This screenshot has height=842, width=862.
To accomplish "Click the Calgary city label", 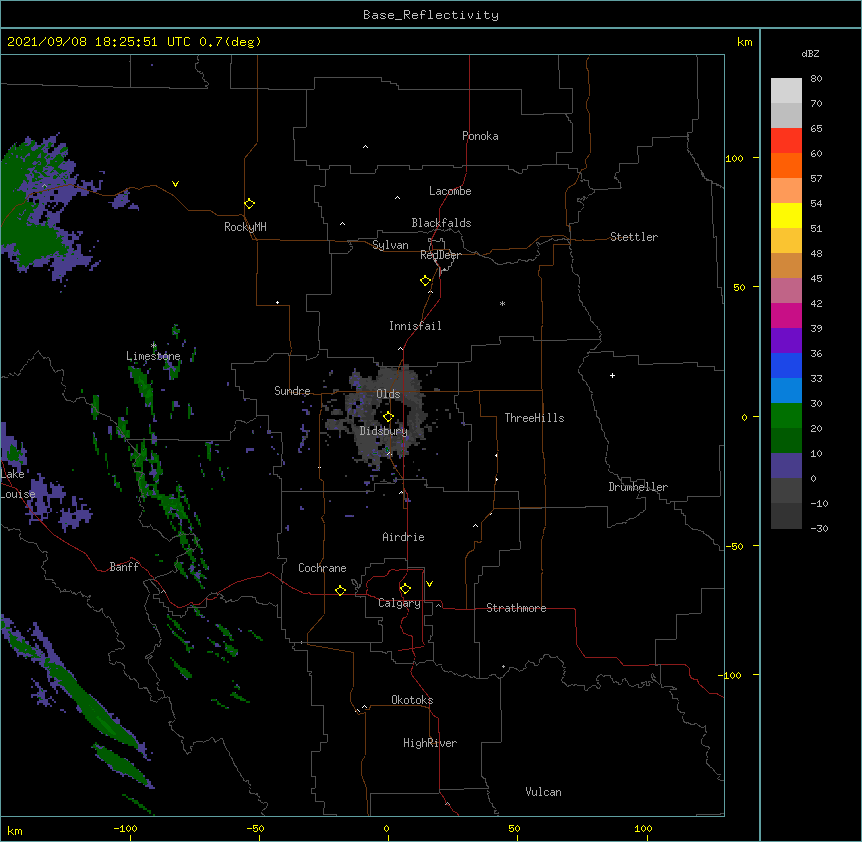I will (399, 603).
